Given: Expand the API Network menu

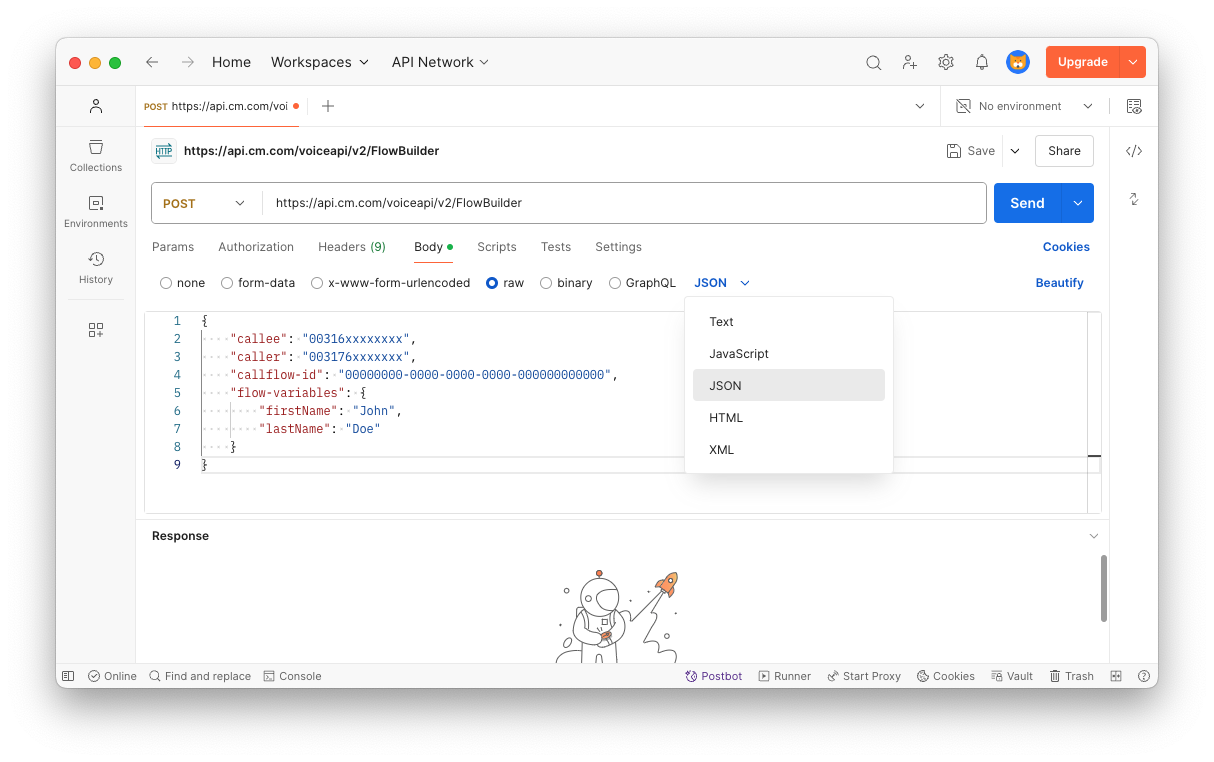Looking at the screenshot, I should 440,62.
